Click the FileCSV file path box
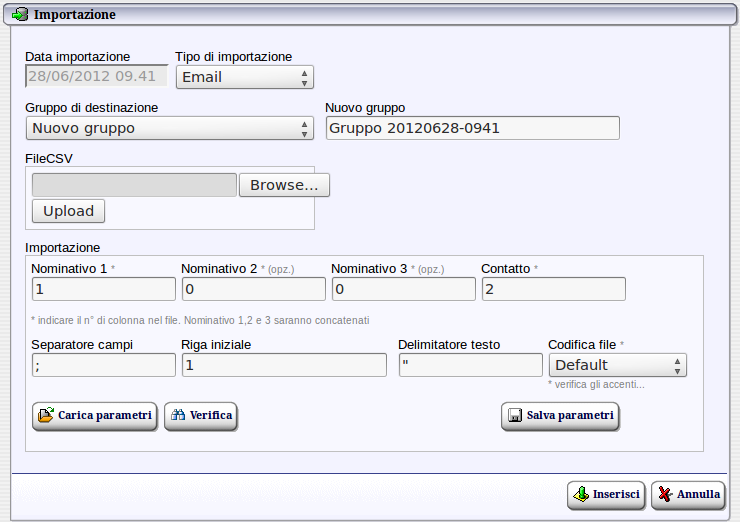 [134, 185]
